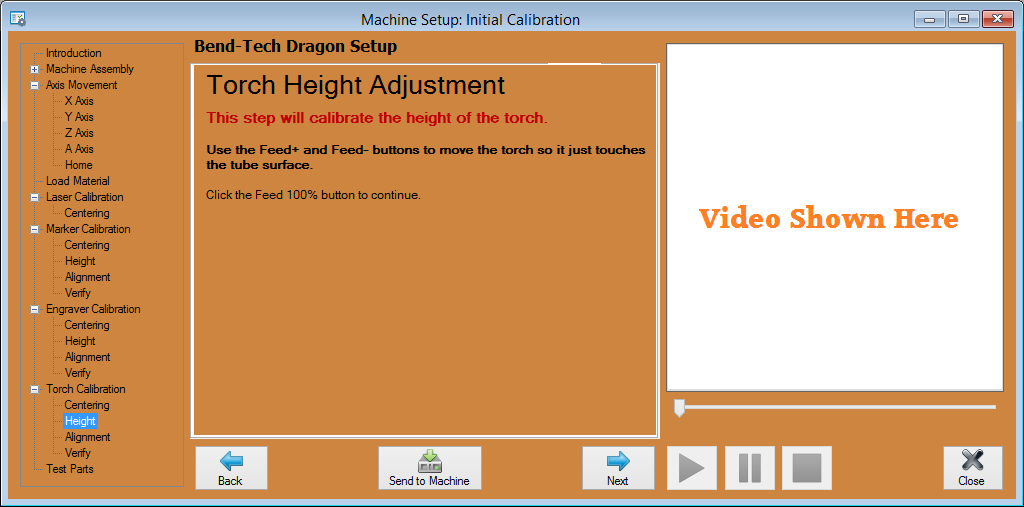
Task: Click the video progress slider handle
Action: (679, 408)
